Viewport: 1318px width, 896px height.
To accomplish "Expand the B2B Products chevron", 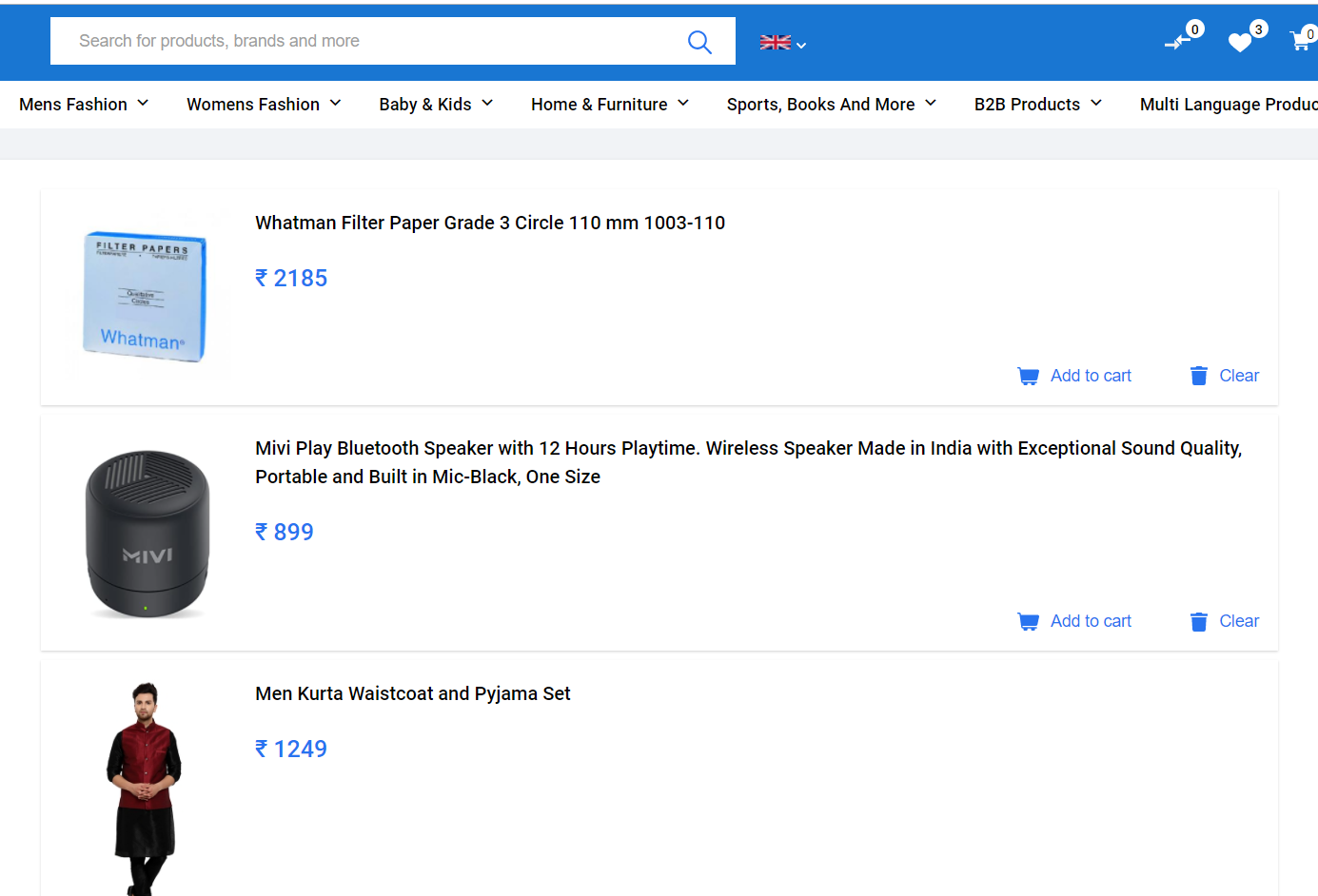I will coord(1096,103).
